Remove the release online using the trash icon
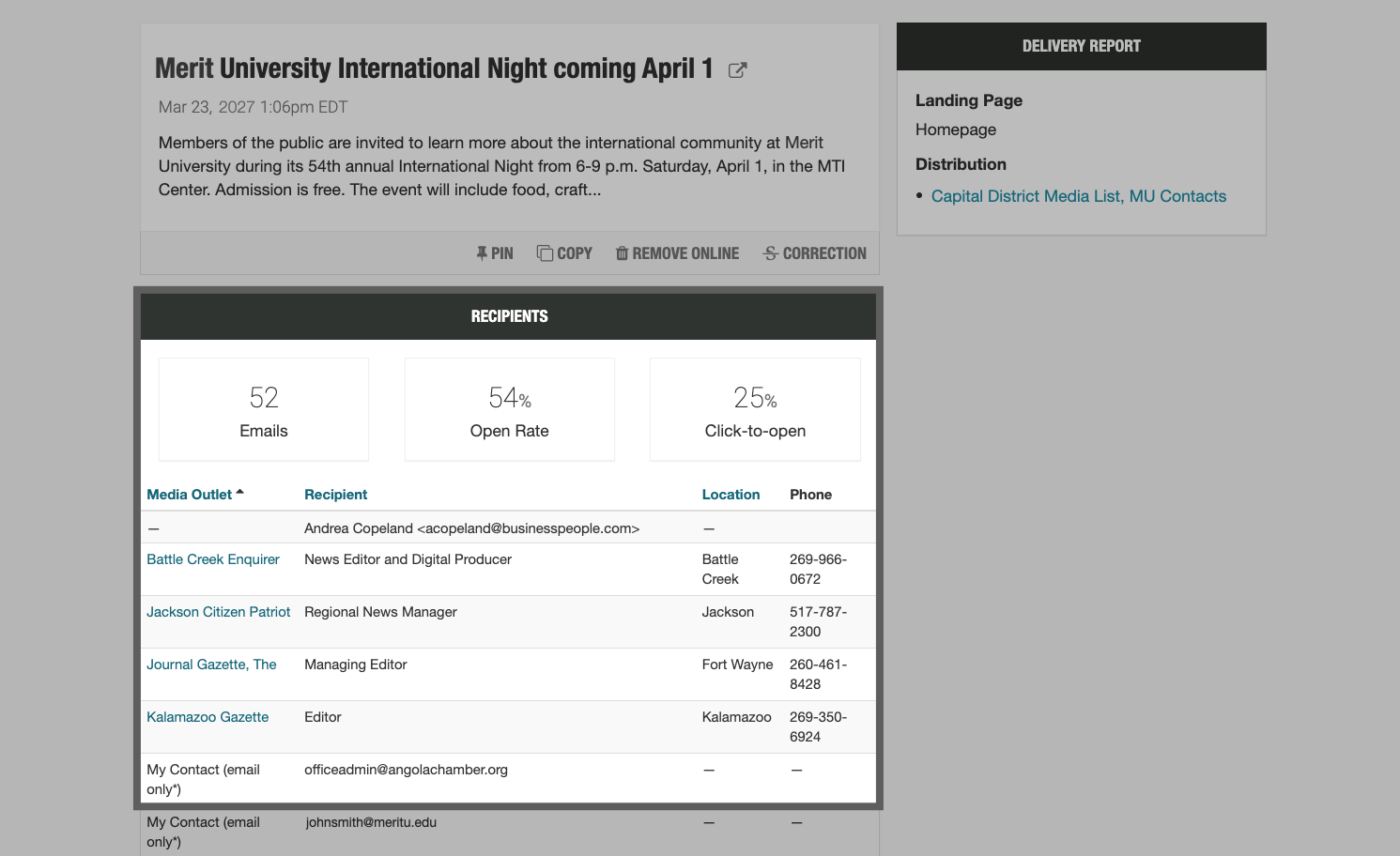 point(676,252)
